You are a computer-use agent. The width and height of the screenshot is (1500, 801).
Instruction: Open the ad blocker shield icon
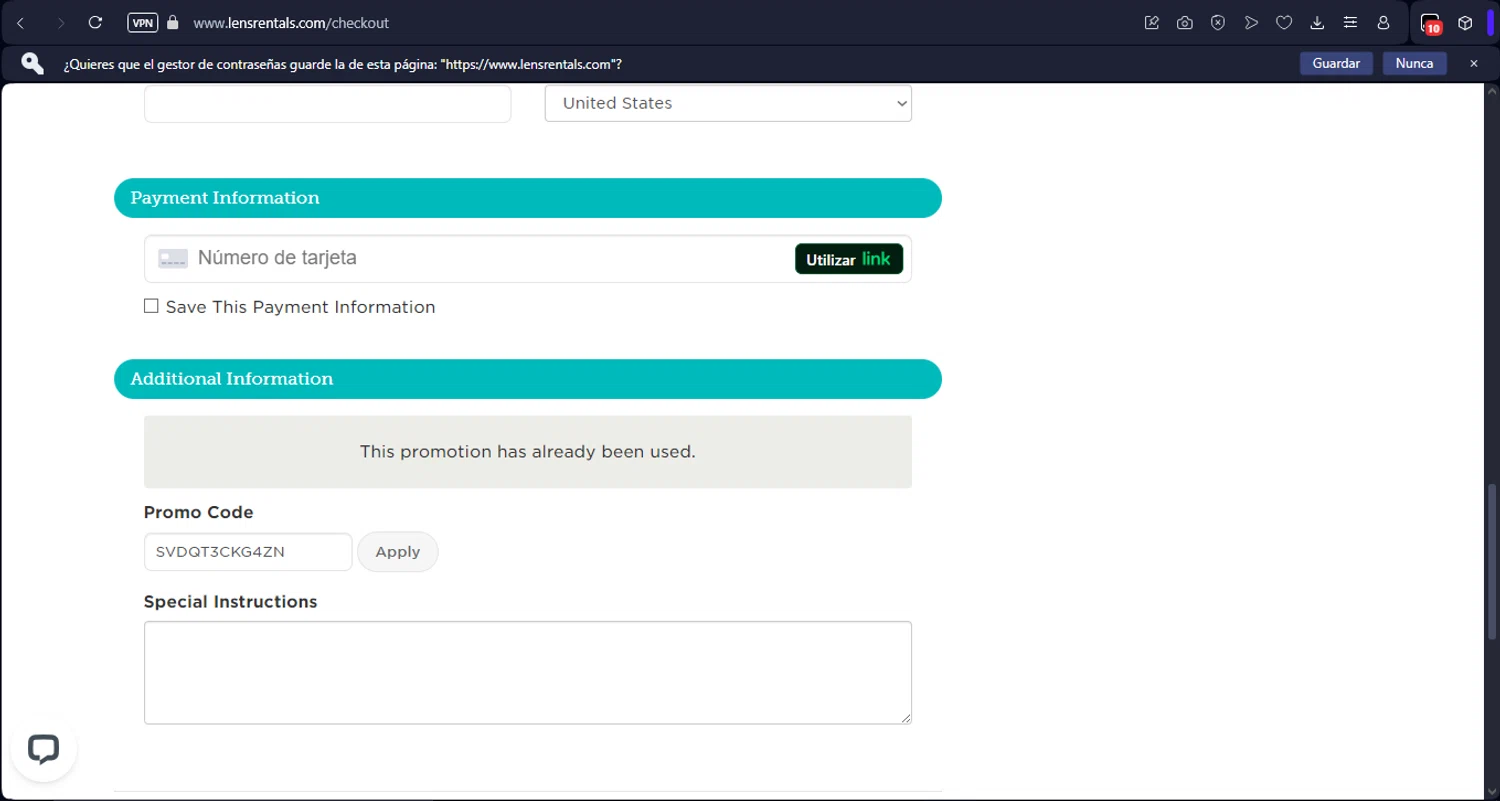(1218, 23)
